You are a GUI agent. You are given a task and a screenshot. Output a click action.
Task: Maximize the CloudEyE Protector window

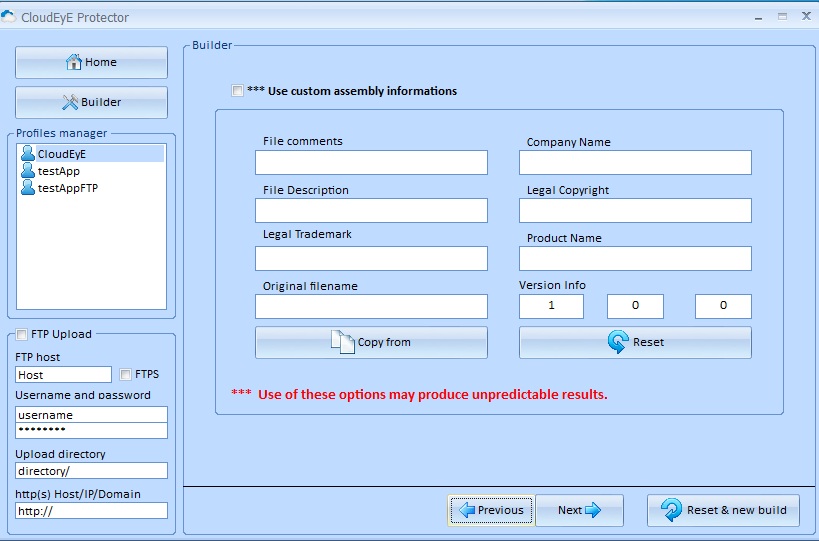click(782, 17)
